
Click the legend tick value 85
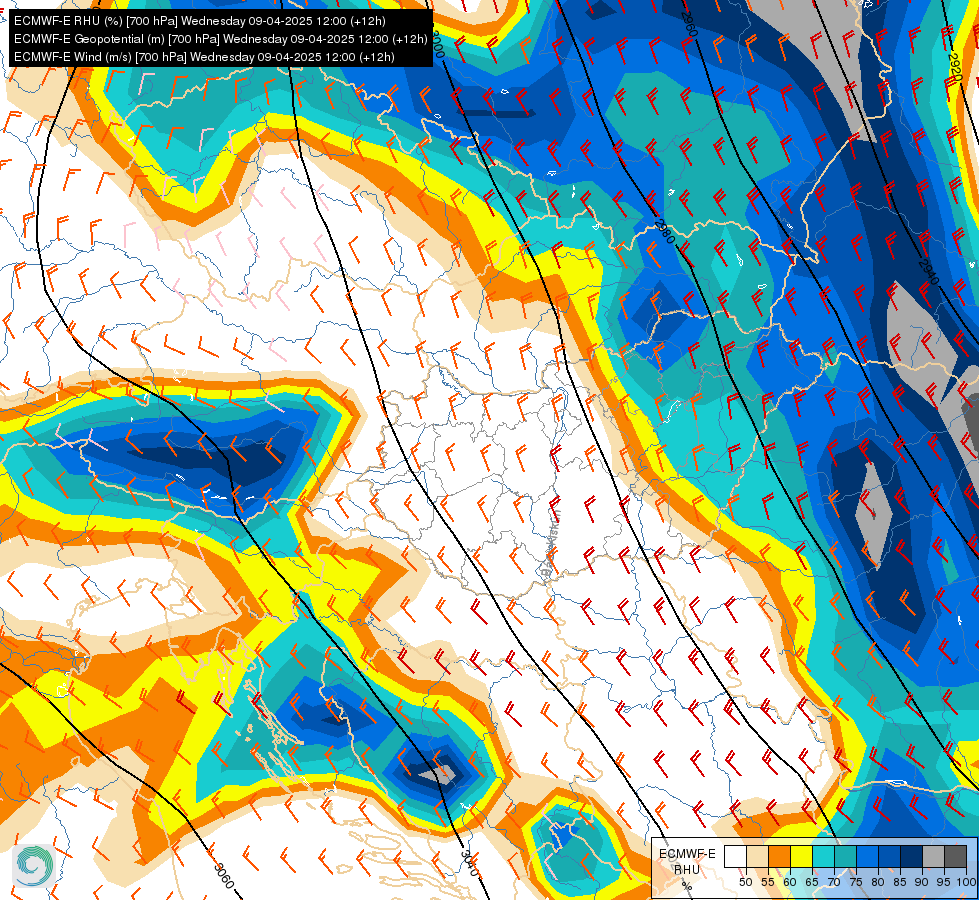tap(900, 882)
